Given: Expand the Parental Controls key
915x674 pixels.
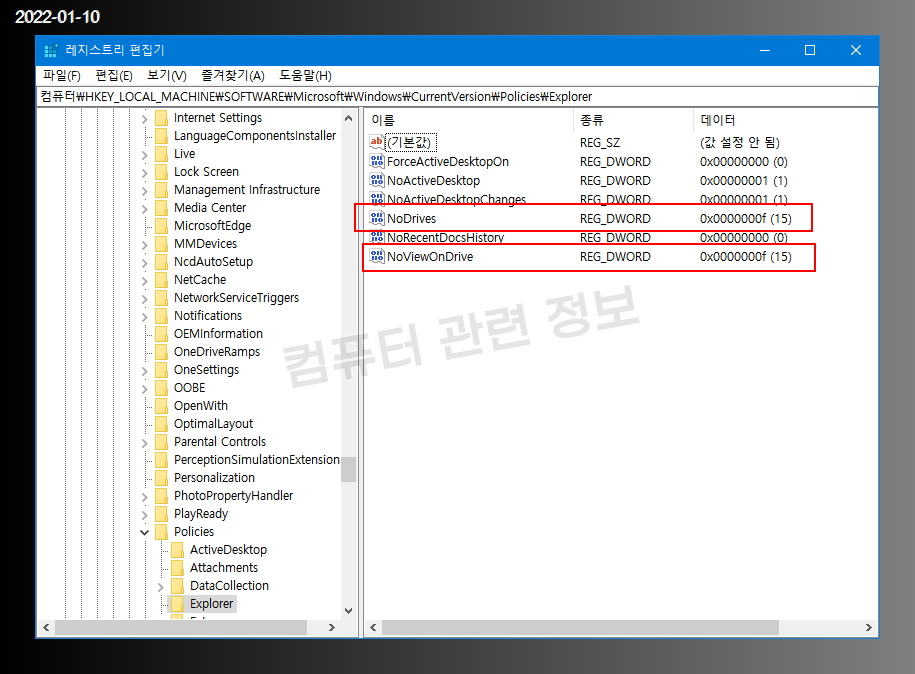Looking at the screenshot, I should 145,443.
